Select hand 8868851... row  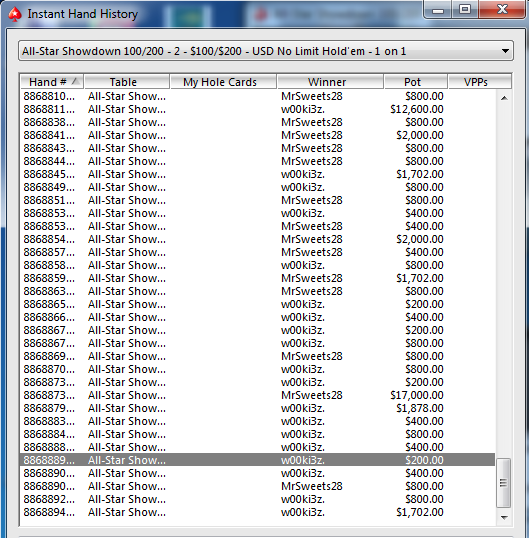click(257, 200)
